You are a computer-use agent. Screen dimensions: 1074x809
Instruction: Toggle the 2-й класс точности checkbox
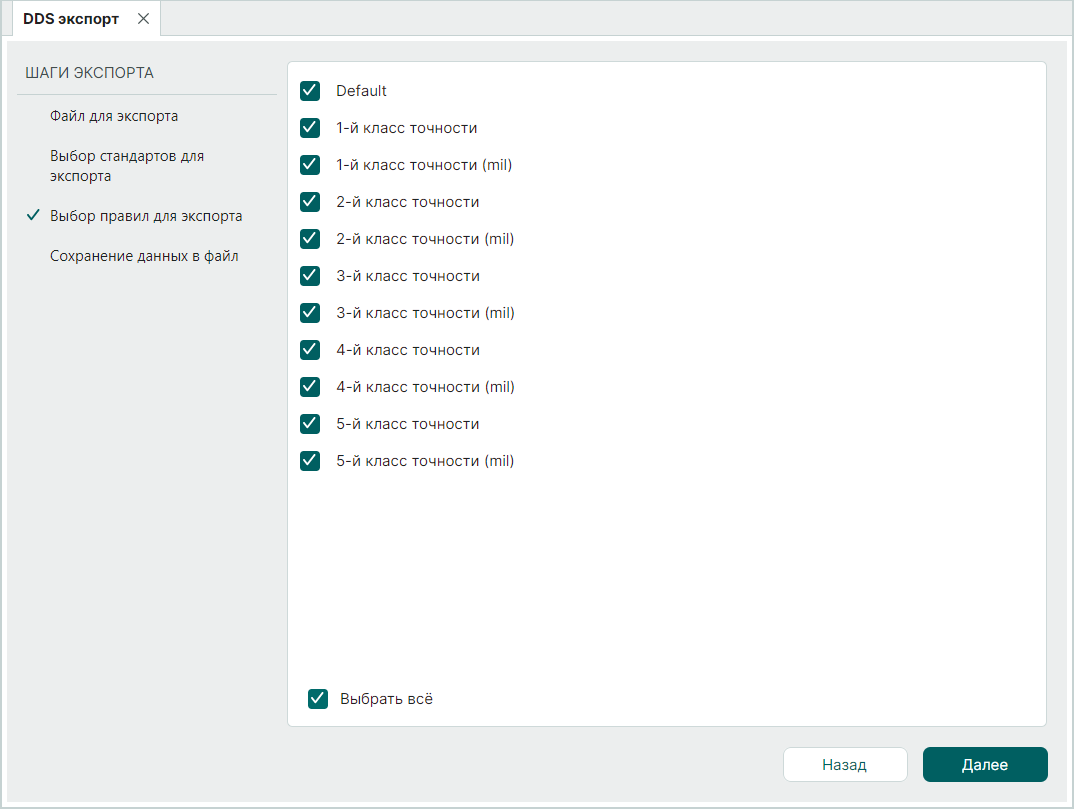click(x=310, y=202)
